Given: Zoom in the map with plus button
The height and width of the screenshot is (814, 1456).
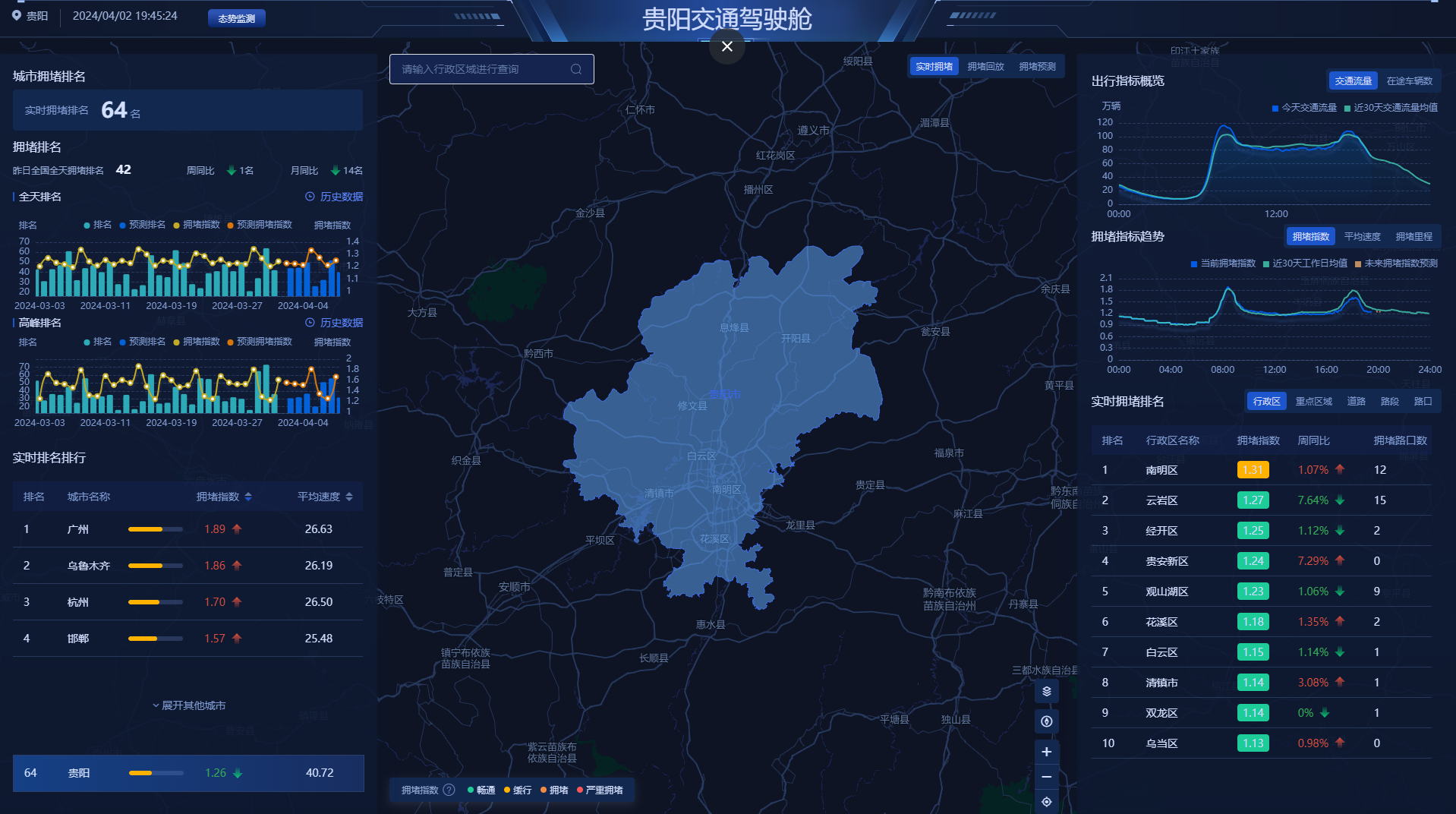Looking at the screenshot, I should pyautogui.click(x=1046, y=752).
